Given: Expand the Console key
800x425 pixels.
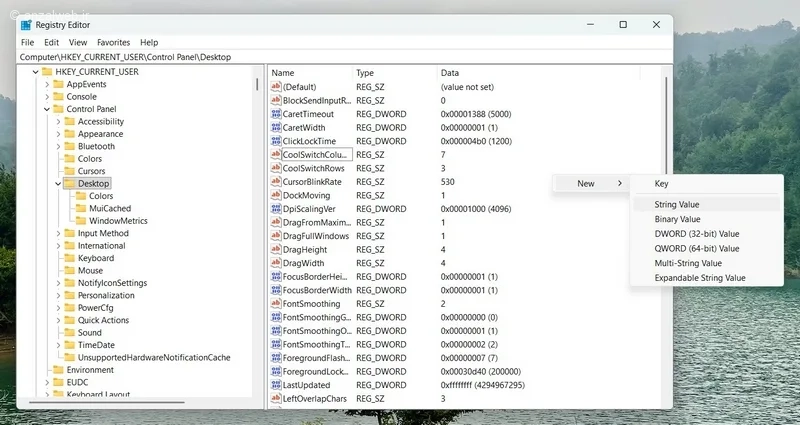Looking at the screenshot, I should coord(47,96).
